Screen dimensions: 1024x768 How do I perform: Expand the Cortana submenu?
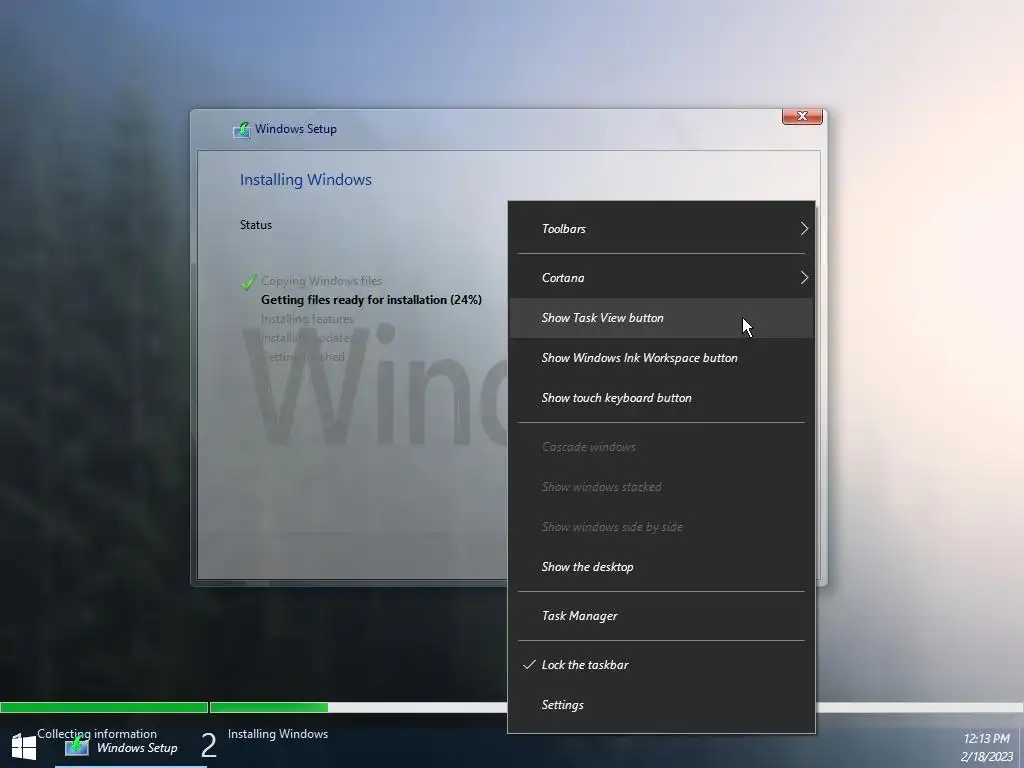661,278
